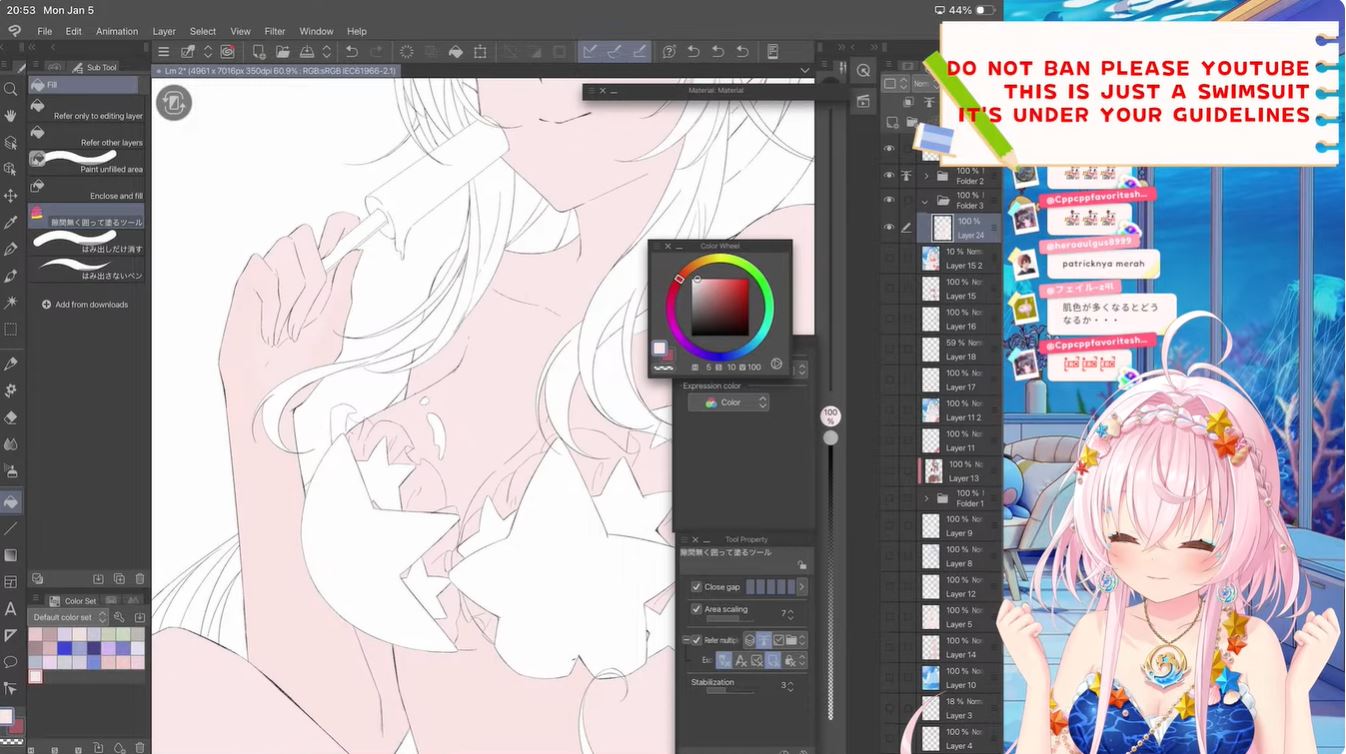Choose the Enclose and fill sub tool
1346x754 pixels.
tap(88, 190)
